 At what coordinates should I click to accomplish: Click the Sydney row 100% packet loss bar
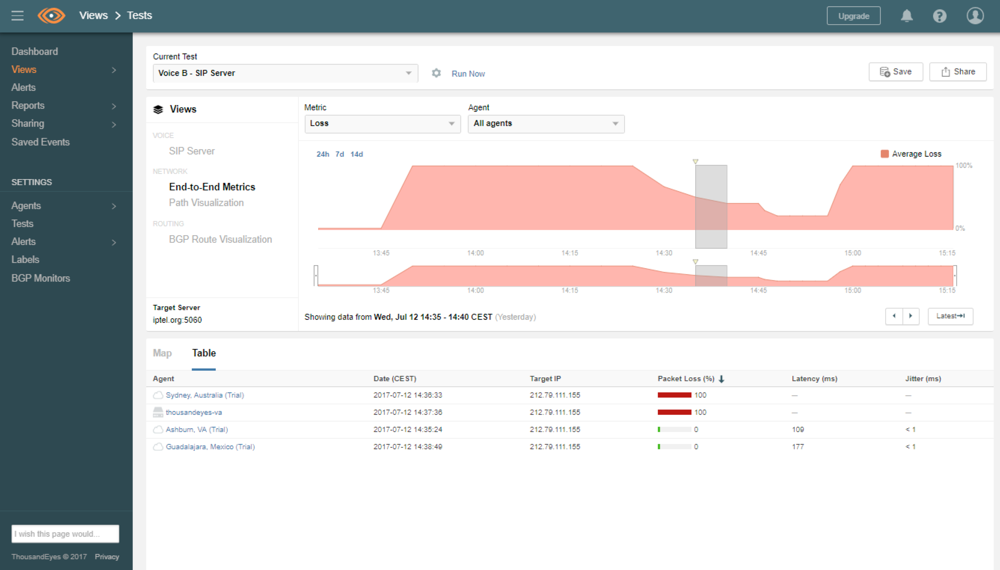click(x=674, y=395)
